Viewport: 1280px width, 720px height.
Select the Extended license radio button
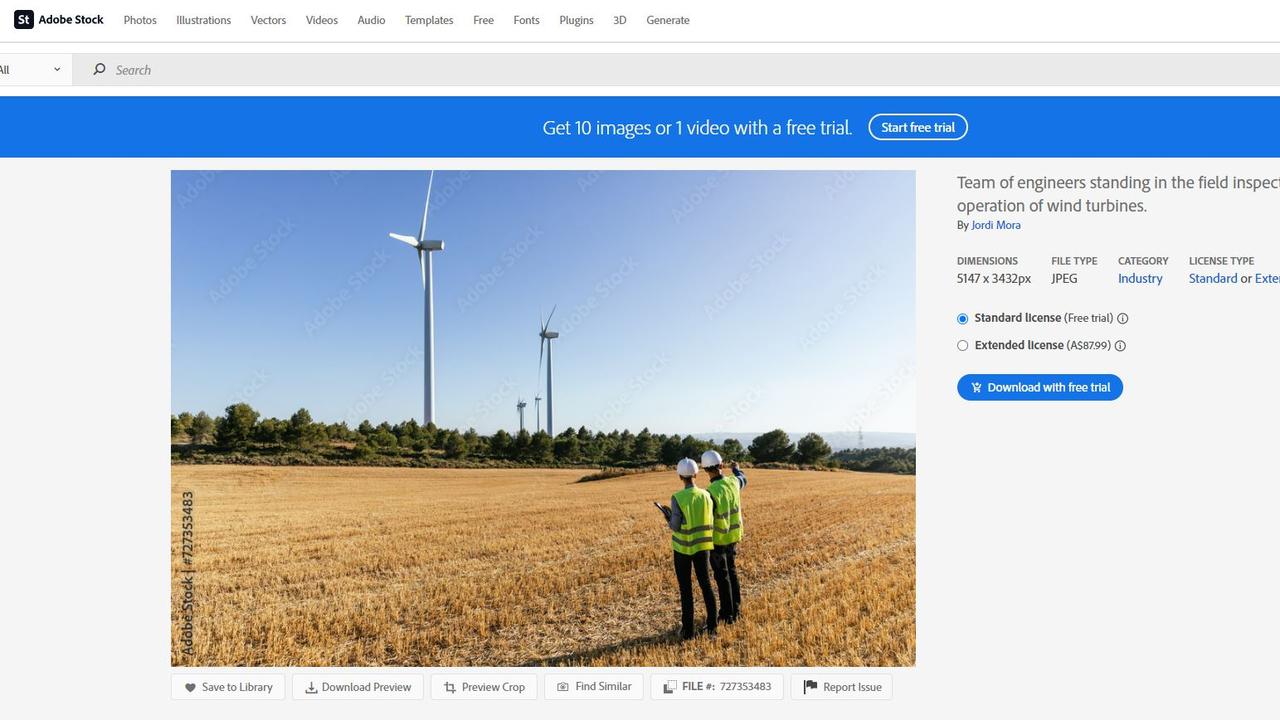tap(963, 346)
